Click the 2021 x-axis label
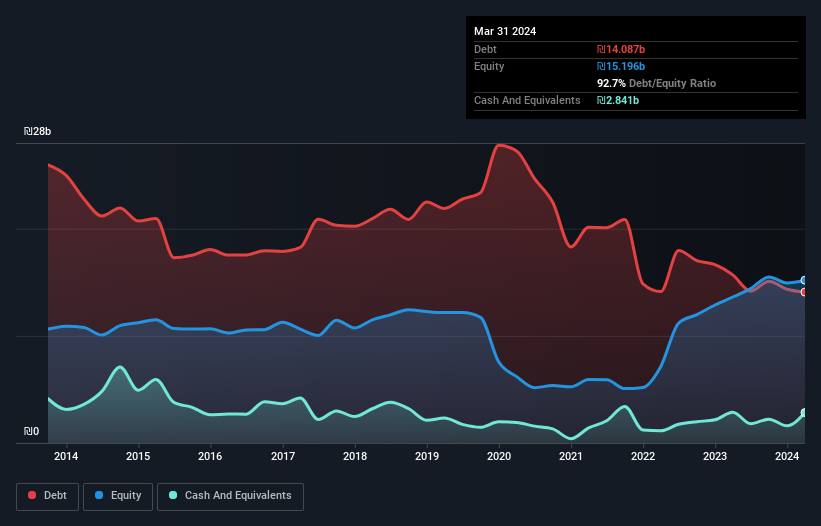821x526 pixels. pyautogui.click(x=571, y=456)
